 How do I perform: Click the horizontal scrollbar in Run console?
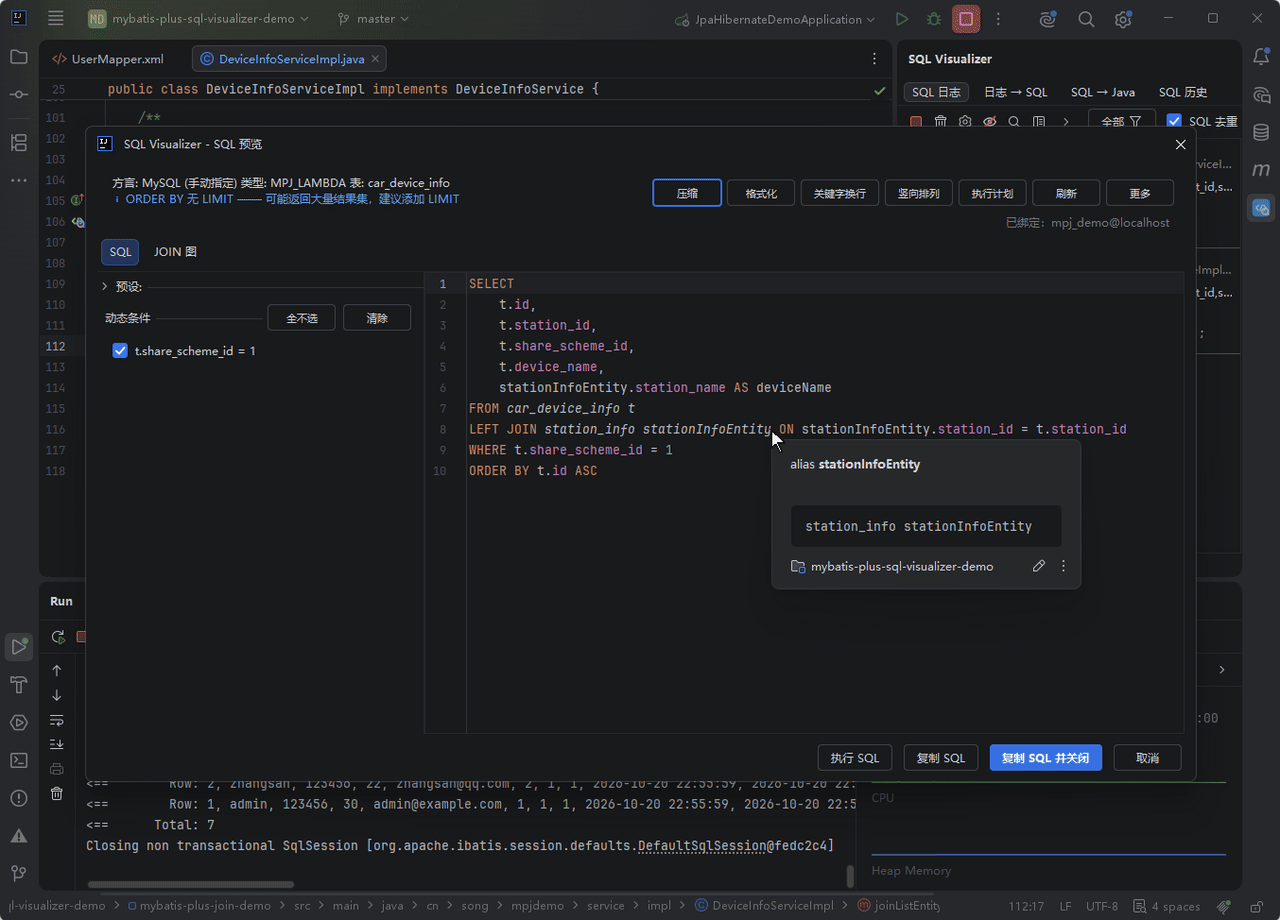pyautogui.click(x=190, y=884)
